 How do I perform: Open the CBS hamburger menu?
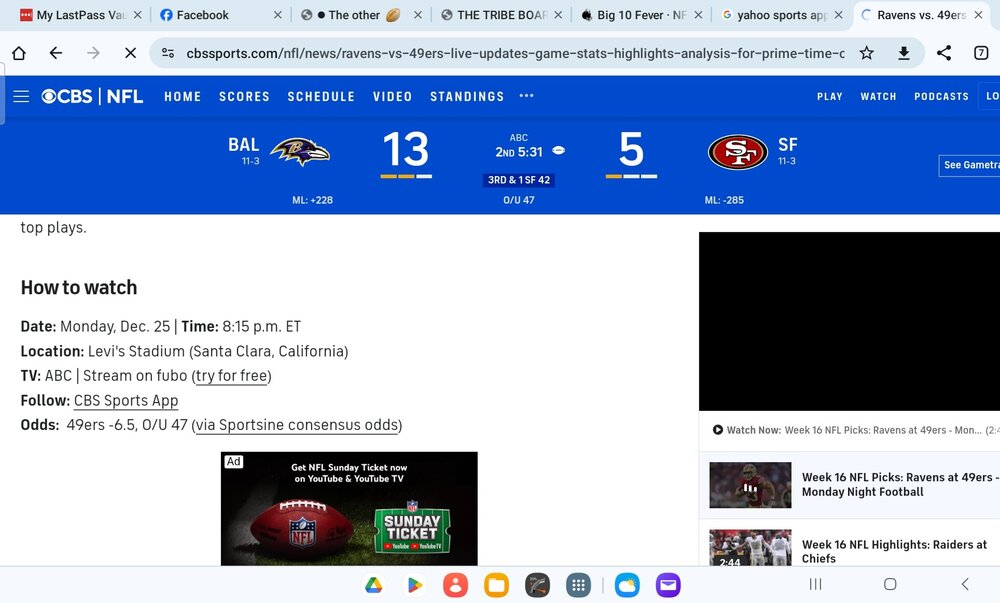tap(21, 96)
